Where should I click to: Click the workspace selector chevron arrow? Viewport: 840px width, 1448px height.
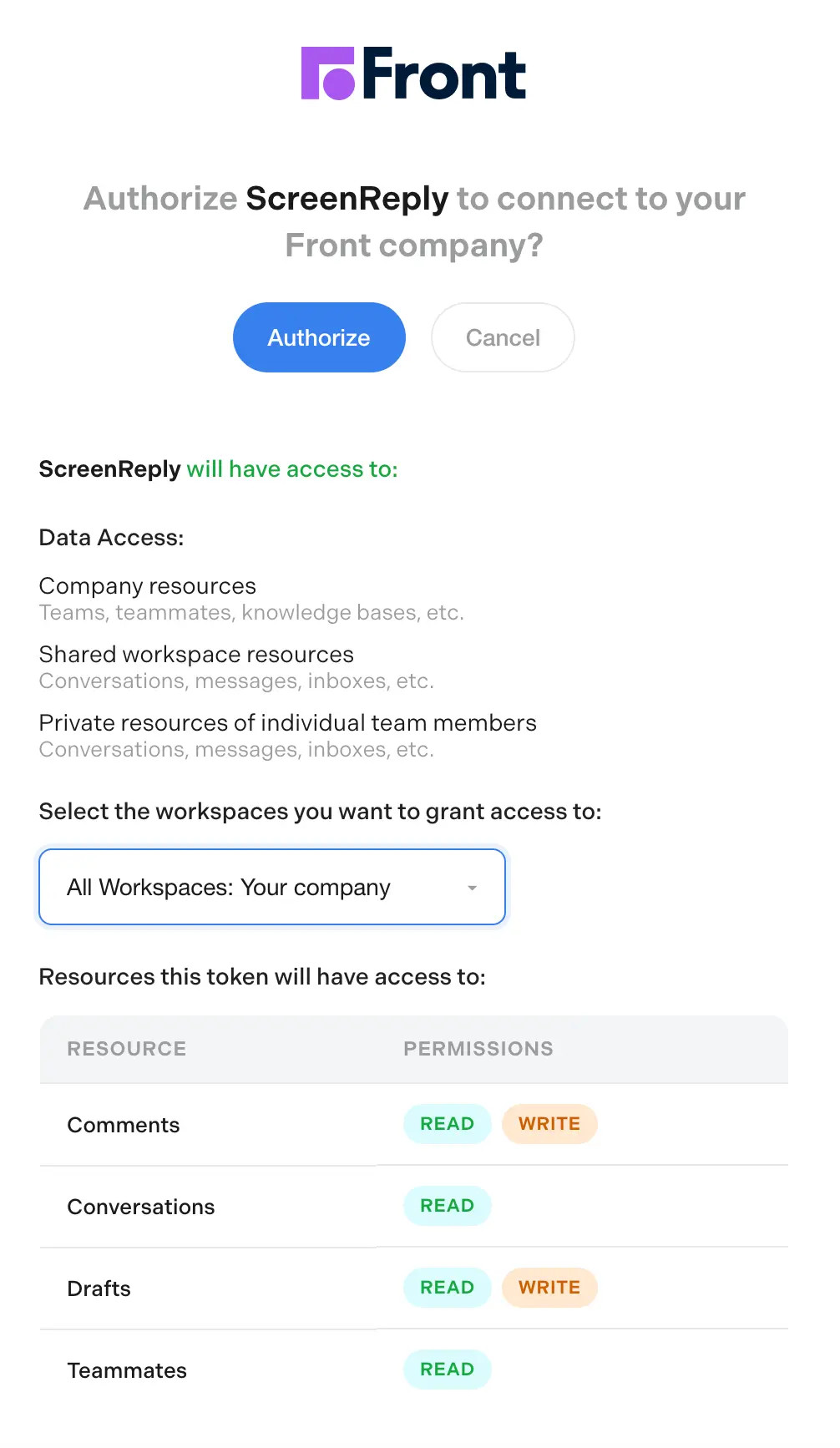(x=473, y=888)
